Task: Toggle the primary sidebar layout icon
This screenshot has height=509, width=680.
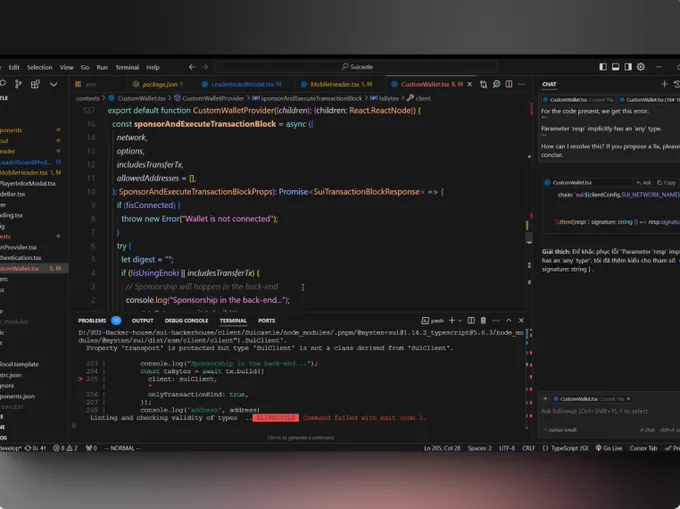Action: pos(603,67)
